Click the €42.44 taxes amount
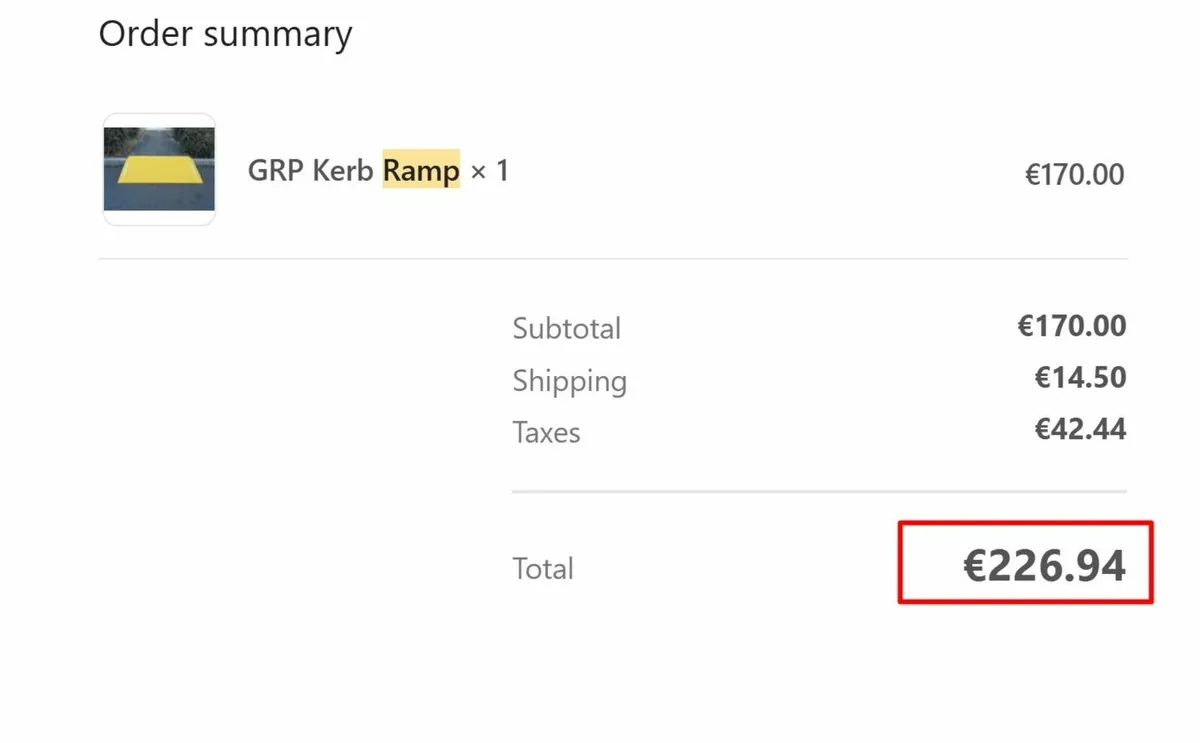This screenshot has width=1200, height=743. pyautogui.click(x=1080, y=430)
